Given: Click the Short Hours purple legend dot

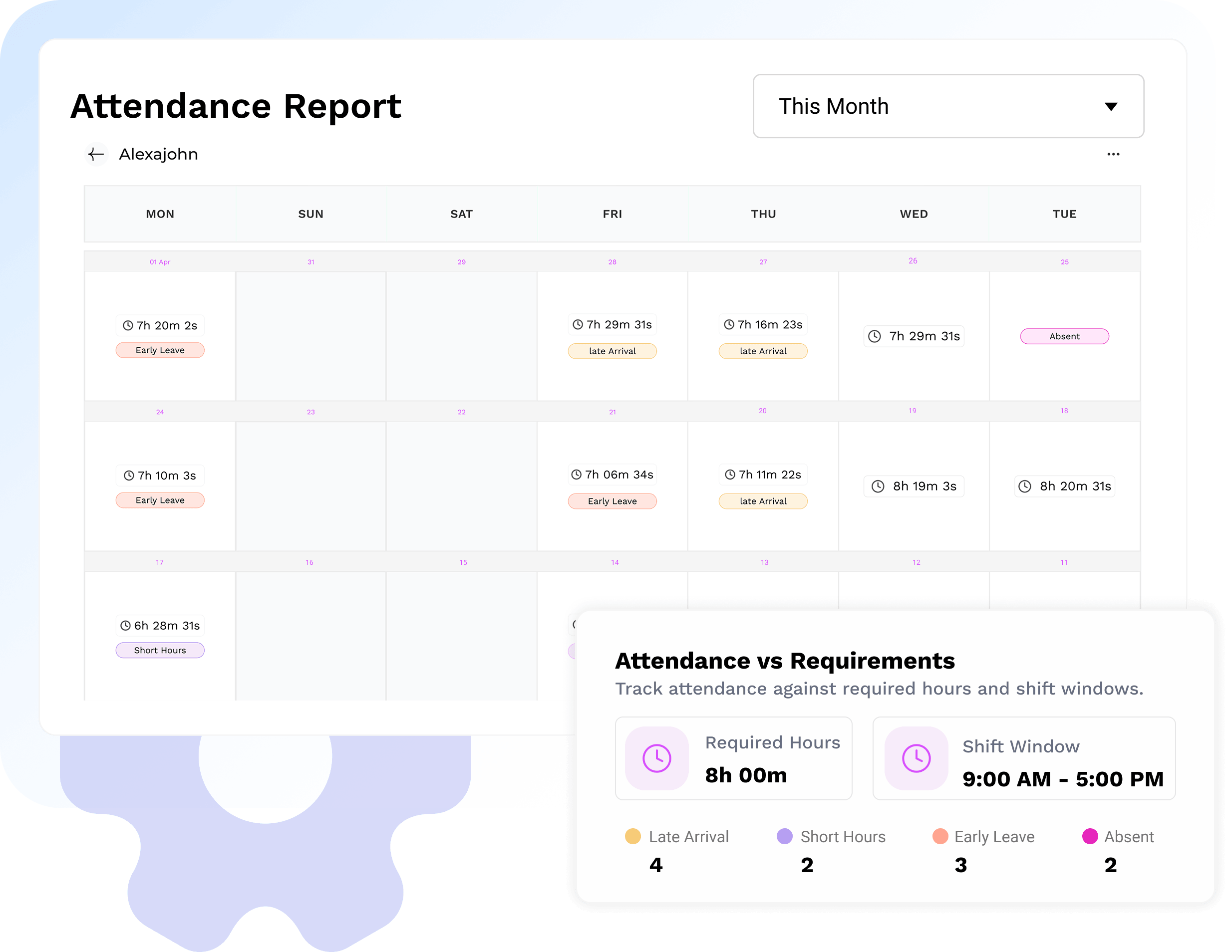Looking at the screenshot, I should [784, 836].
